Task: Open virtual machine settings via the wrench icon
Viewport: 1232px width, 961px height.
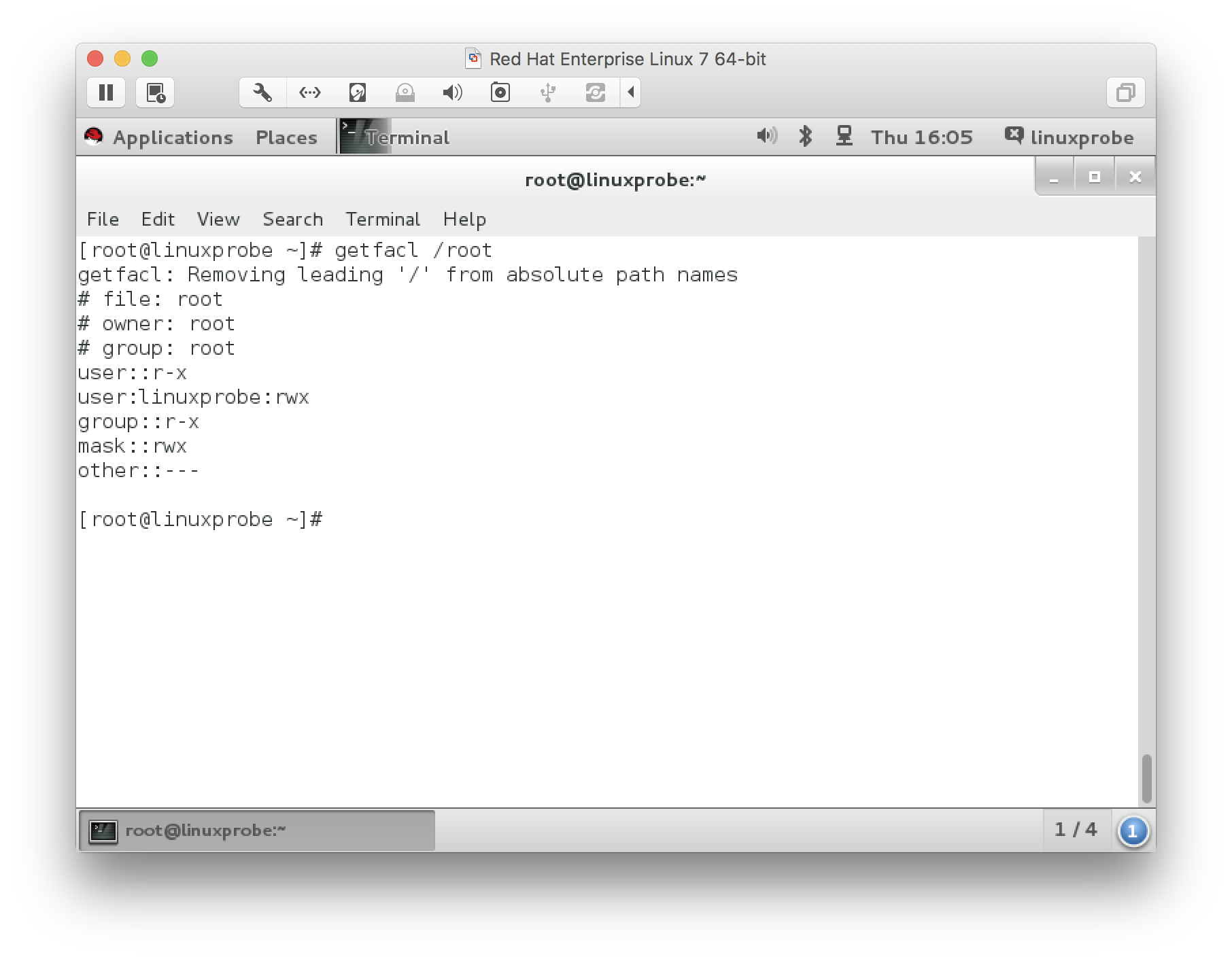Action: (262, 92)
